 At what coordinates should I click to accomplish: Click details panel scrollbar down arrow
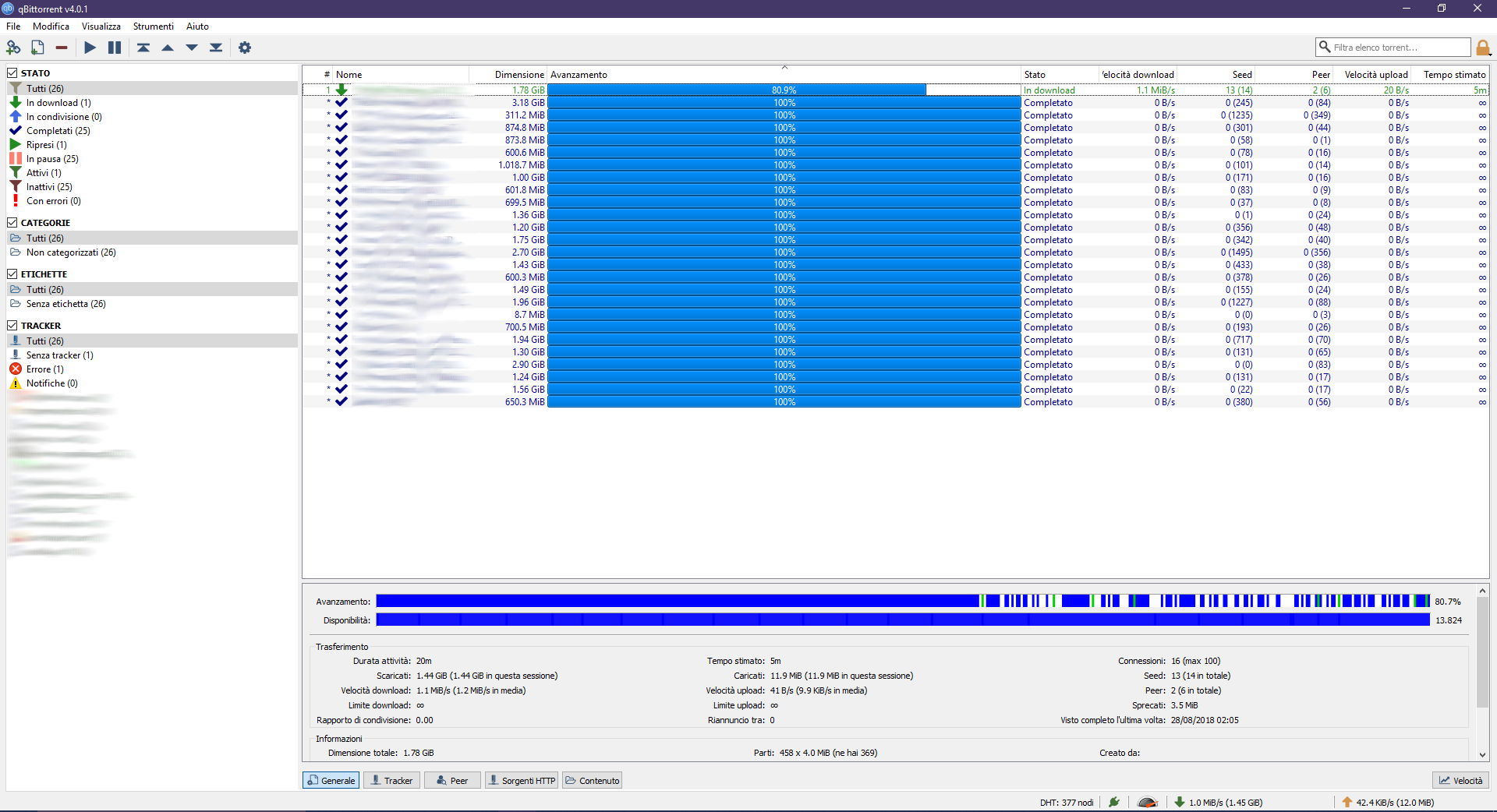tap(1482, 754)
